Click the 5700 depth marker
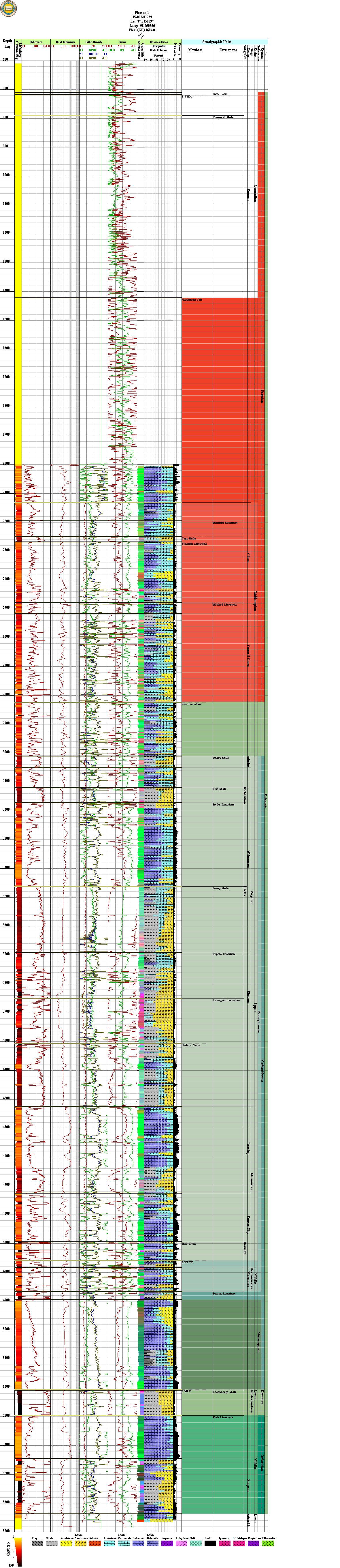This screenshot has width=340, height=1568. (5, 1530)
